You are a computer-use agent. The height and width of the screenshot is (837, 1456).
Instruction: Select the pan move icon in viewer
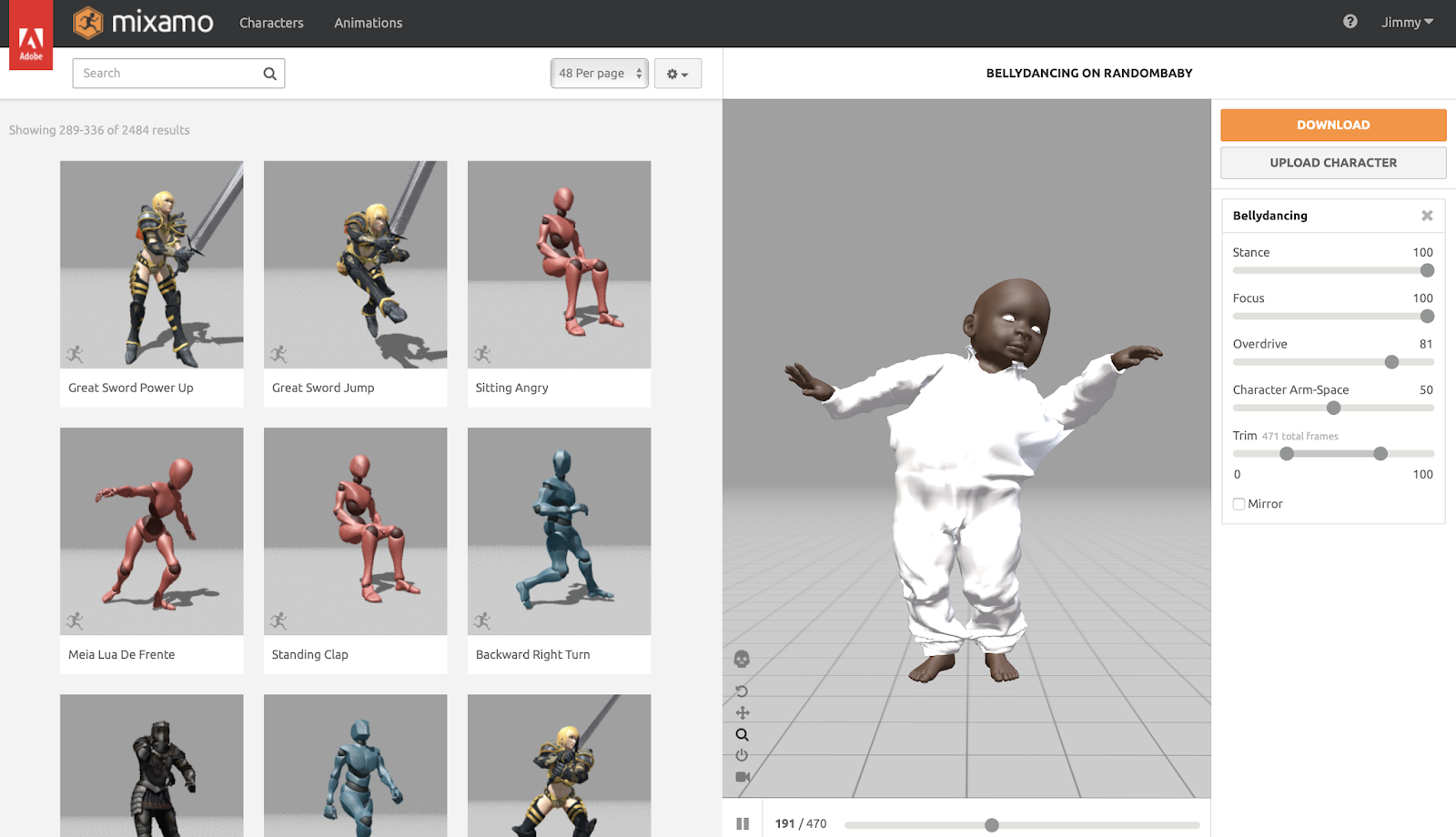pos(743,712)
